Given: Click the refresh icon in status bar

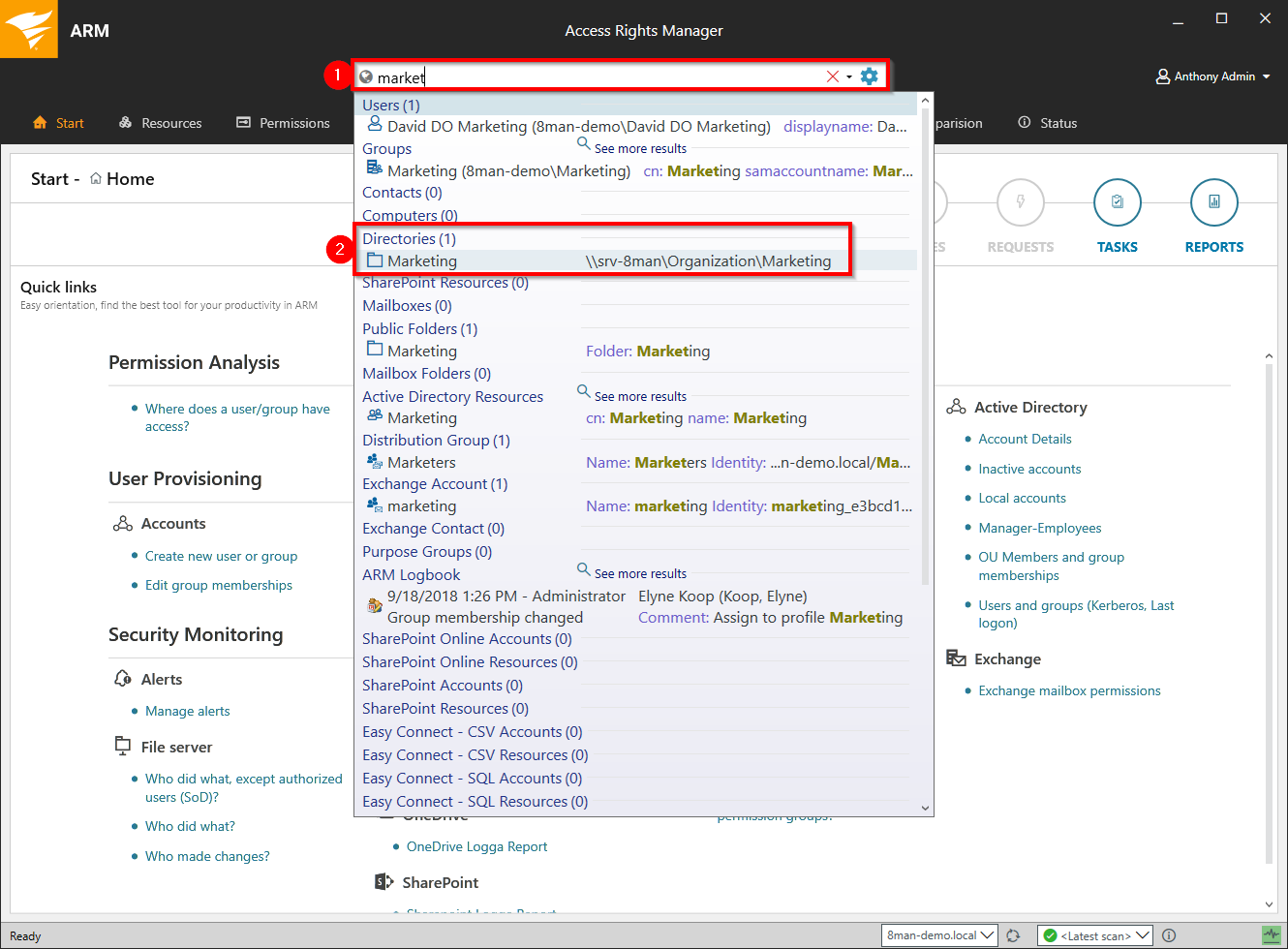Looking at the screenshot, I should [x=1013, y=935].
